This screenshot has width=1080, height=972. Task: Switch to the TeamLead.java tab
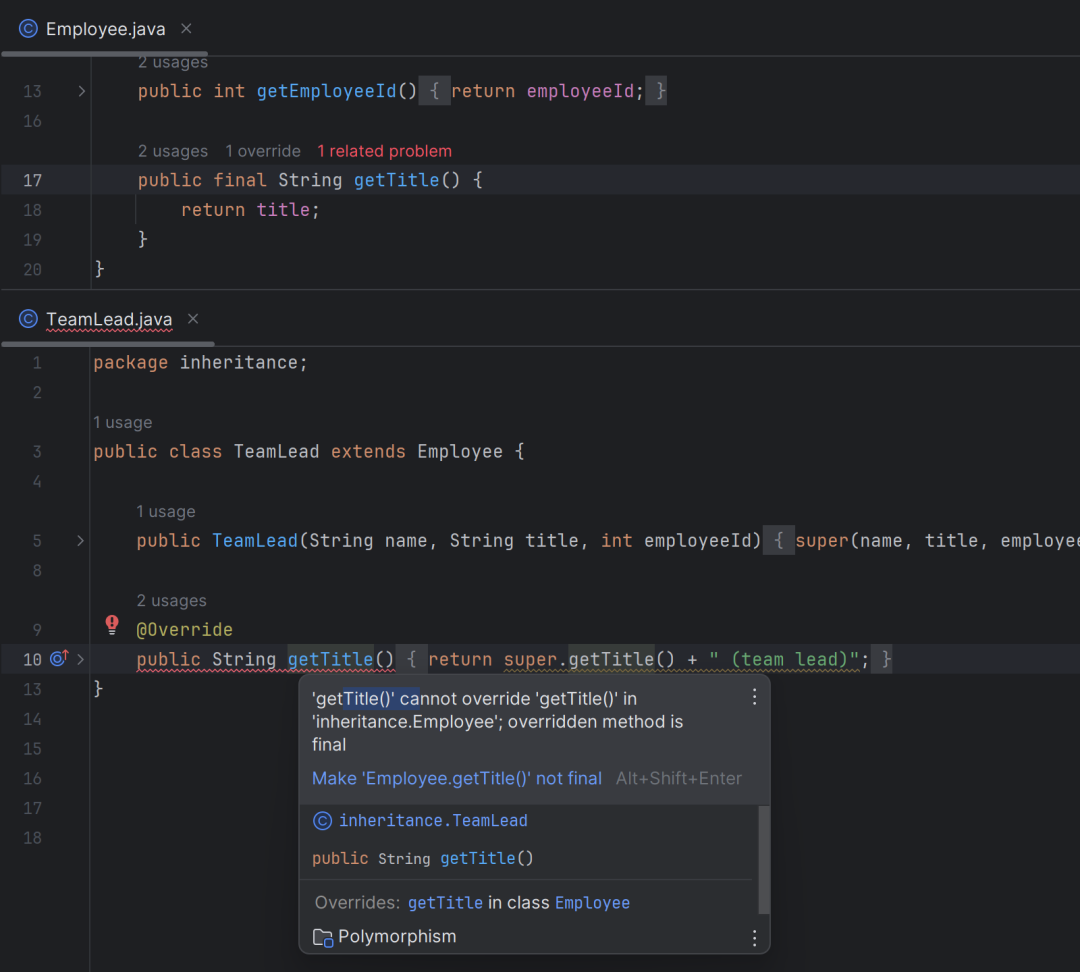pyautogui.click(x=109, y=320)
